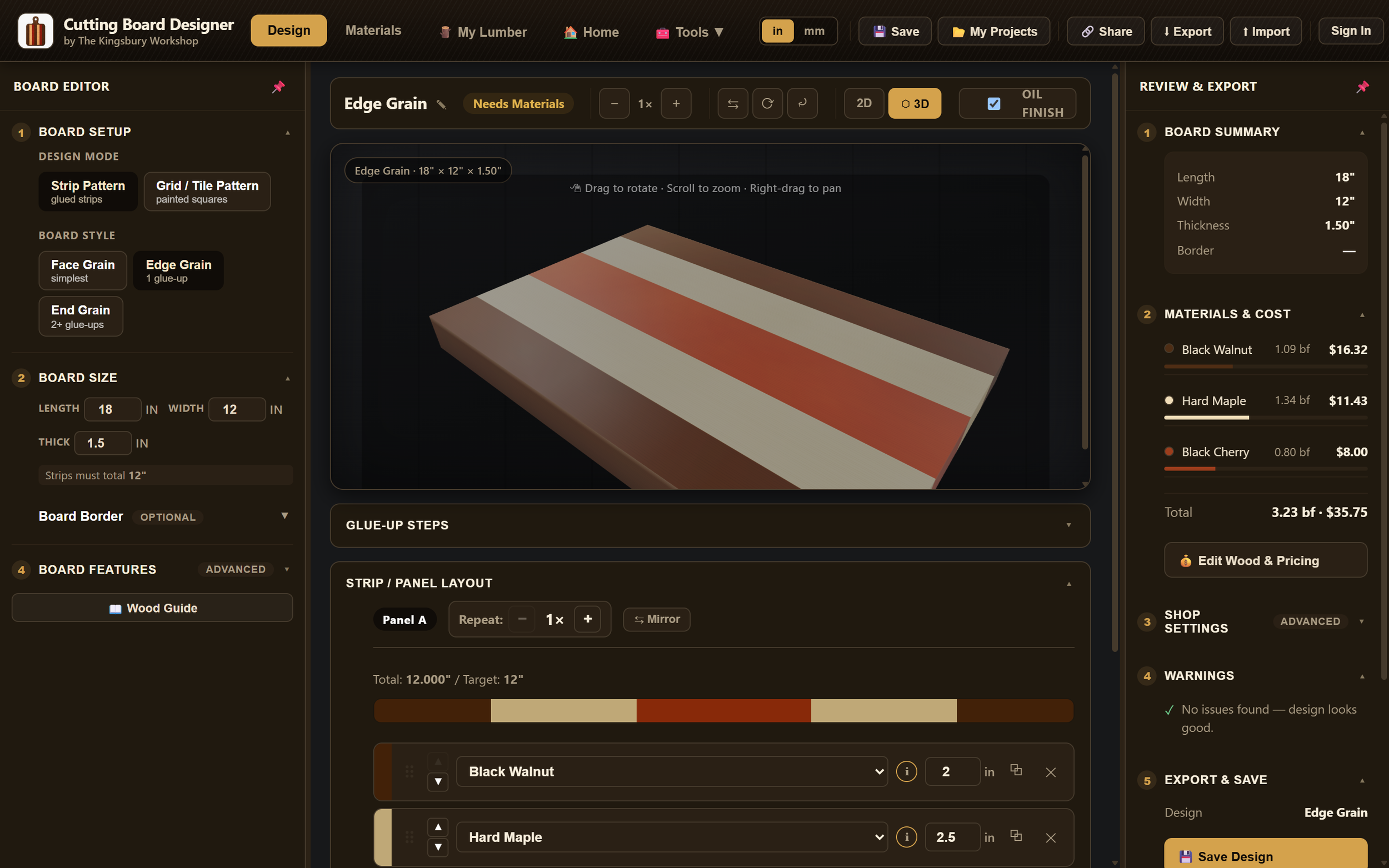Open the Design tab
Viewport: 1389px width, 868px height.
[x=288, y=31]
